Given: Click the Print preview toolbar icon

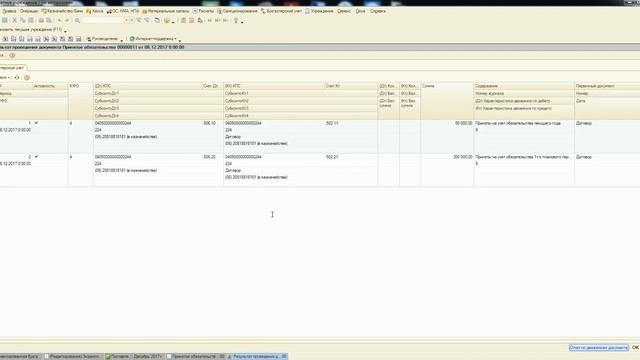Looking at the screenshot, I should (x=49, y=20).
